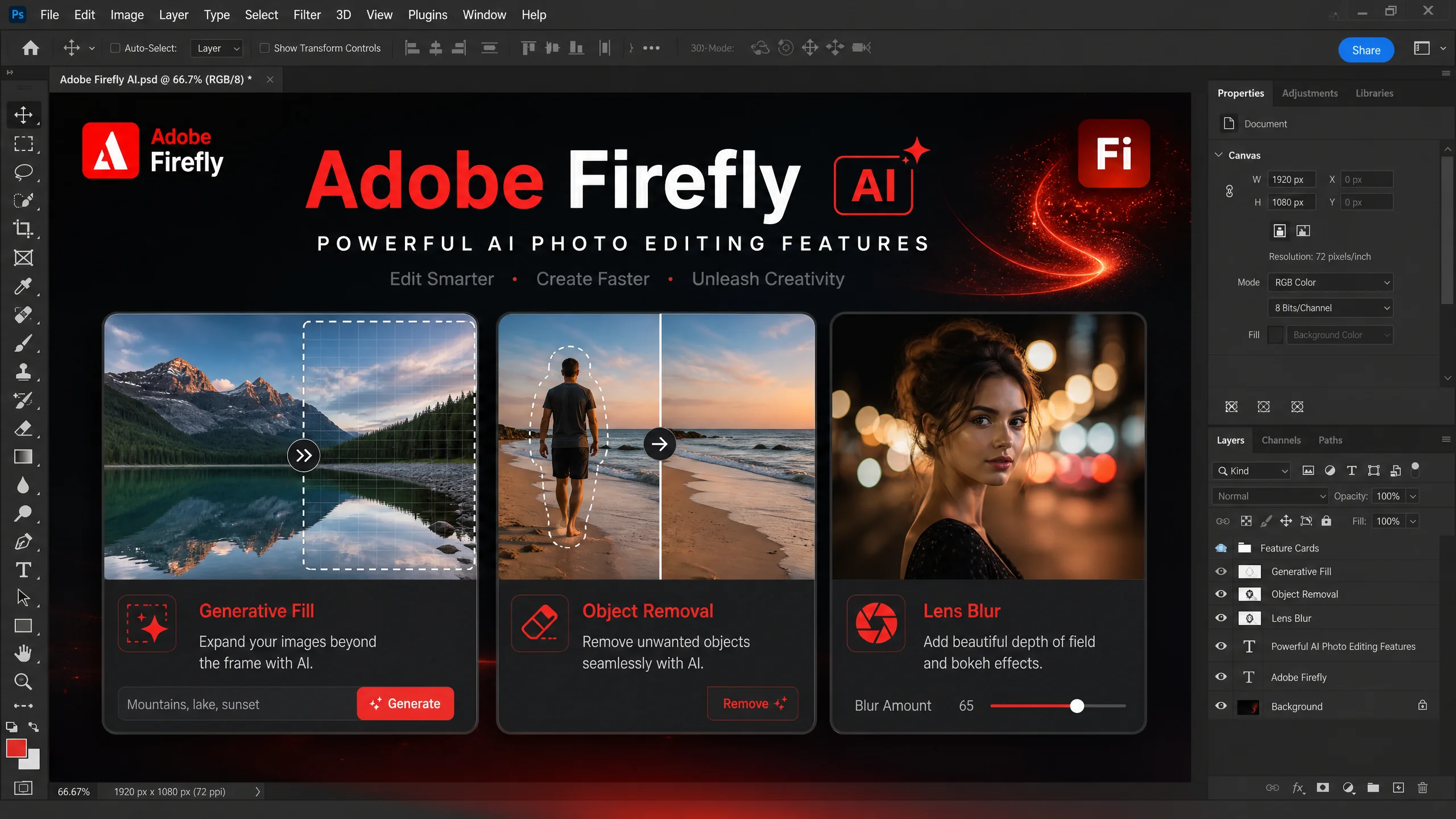The height and width of the screenshot is (819, 1456).
Task: Open the Background Color fill dropdown
Action: pyautogui.click(x=1339, y=335)
